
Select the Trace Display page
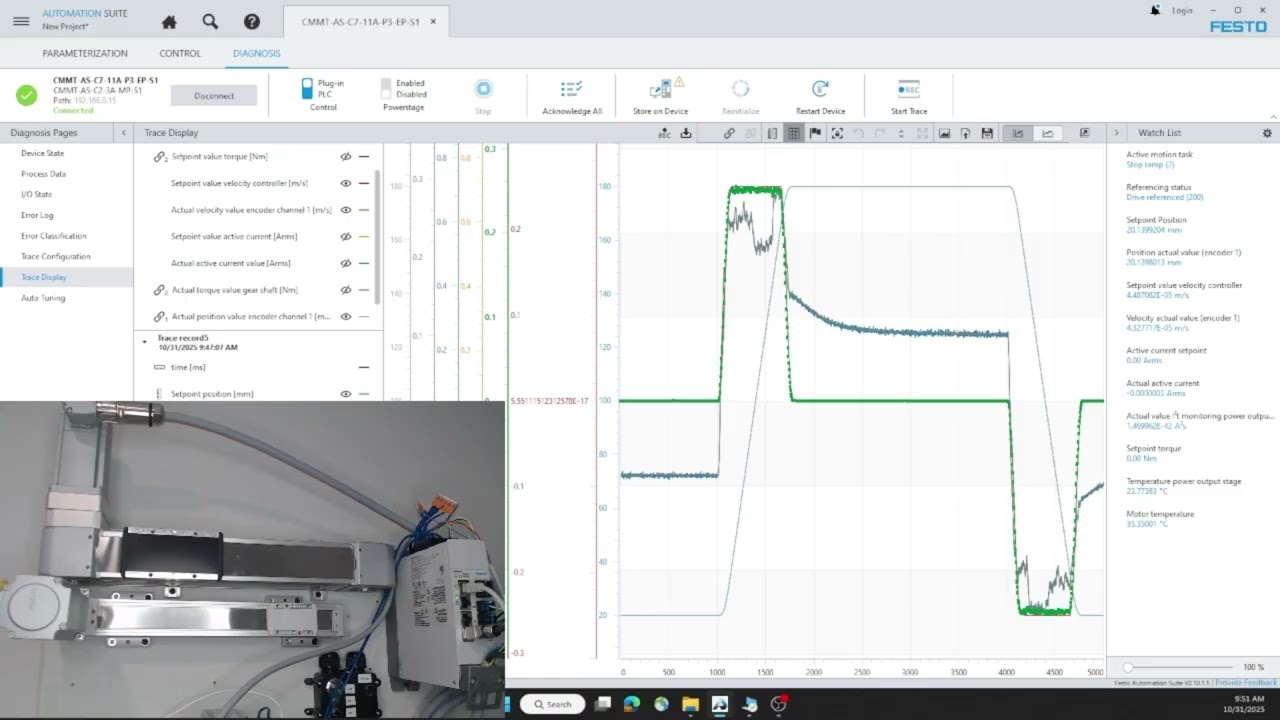44,277
